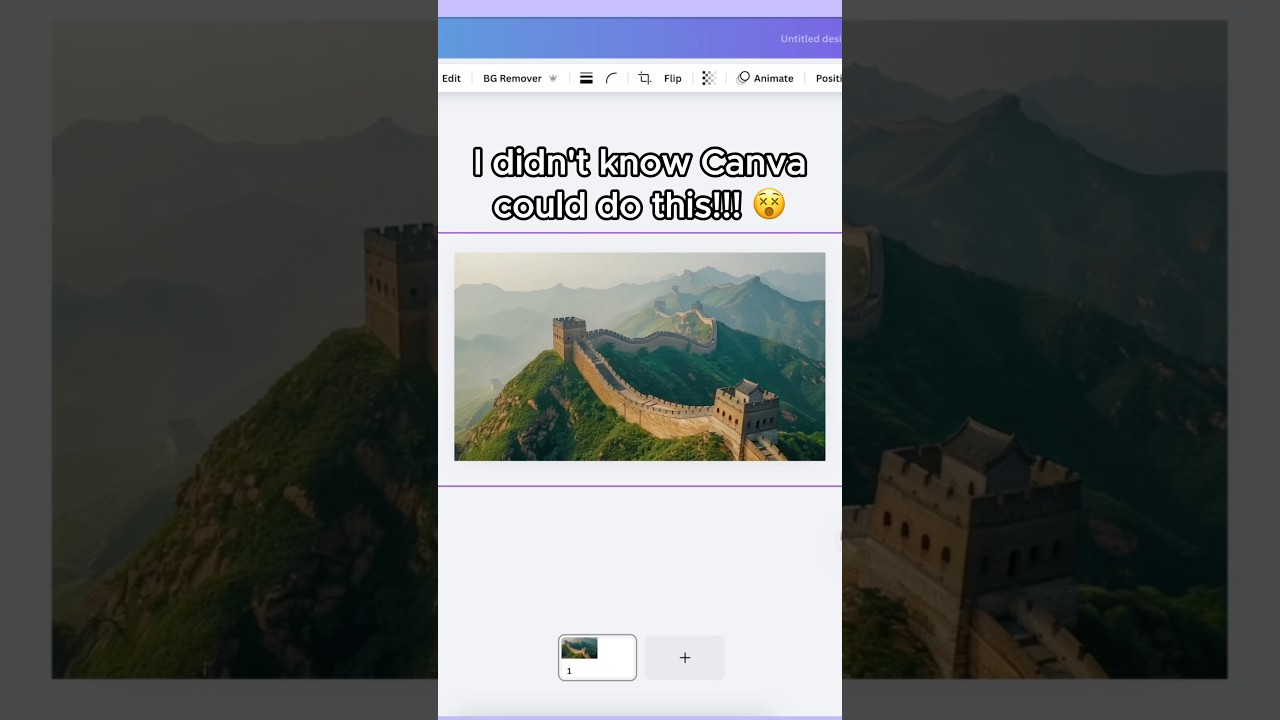The height and width of the screenshot is (720, 1280).
Task: Open the Position option
Action: 828,78
